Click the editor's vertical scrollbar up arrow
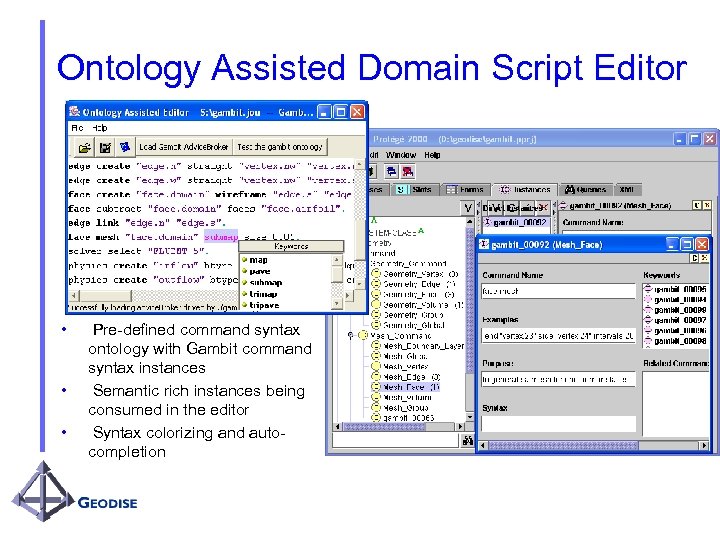The height and width of the screenshot is (540, 720). click(360, 164)
